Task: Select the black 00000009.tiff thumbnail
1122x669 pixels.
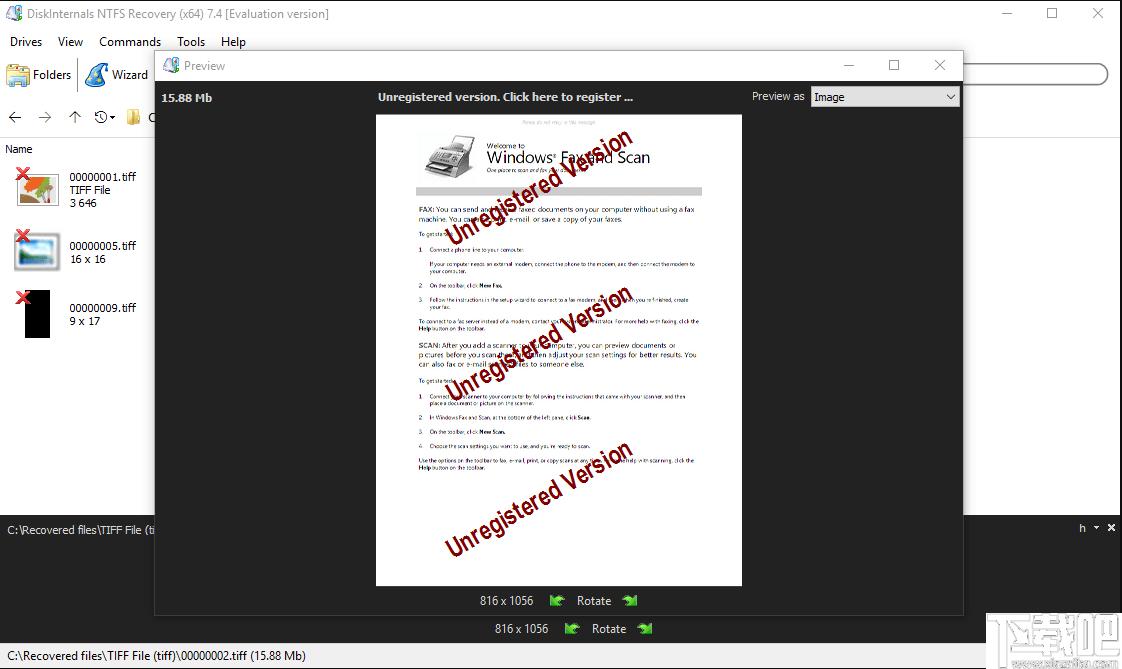Action: pos(36,313)
